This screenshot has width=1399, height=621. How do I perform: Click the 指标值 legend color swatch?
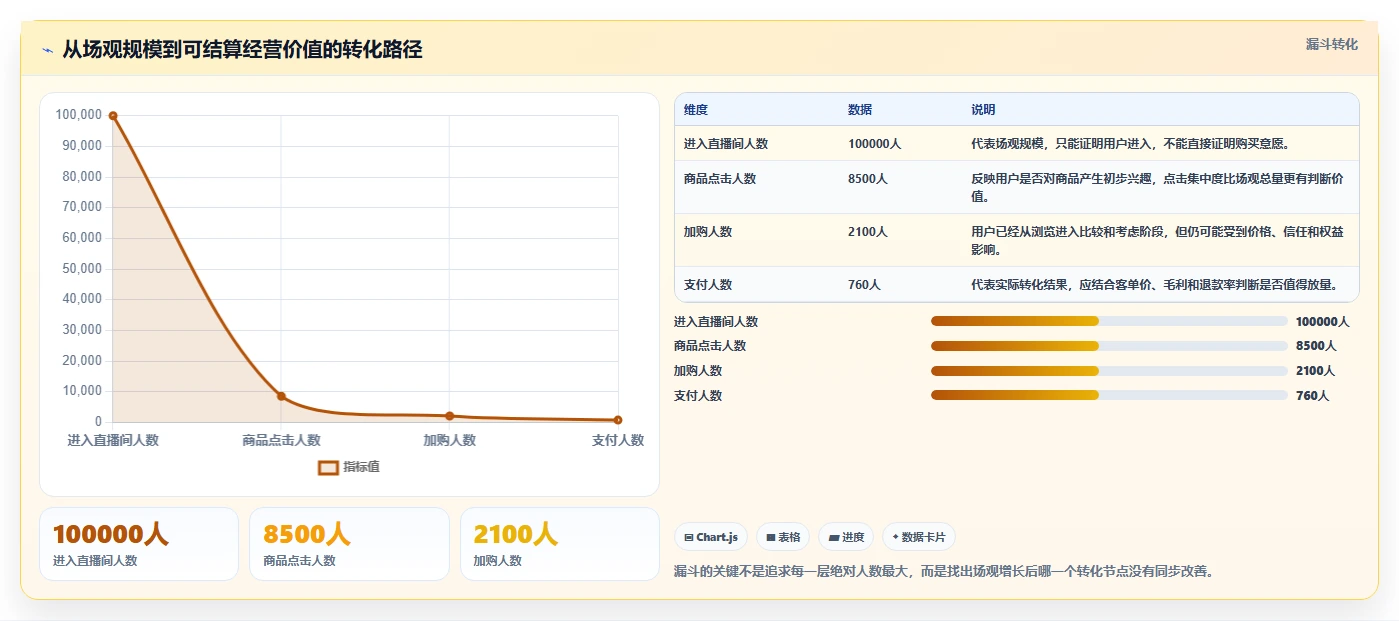328,467
